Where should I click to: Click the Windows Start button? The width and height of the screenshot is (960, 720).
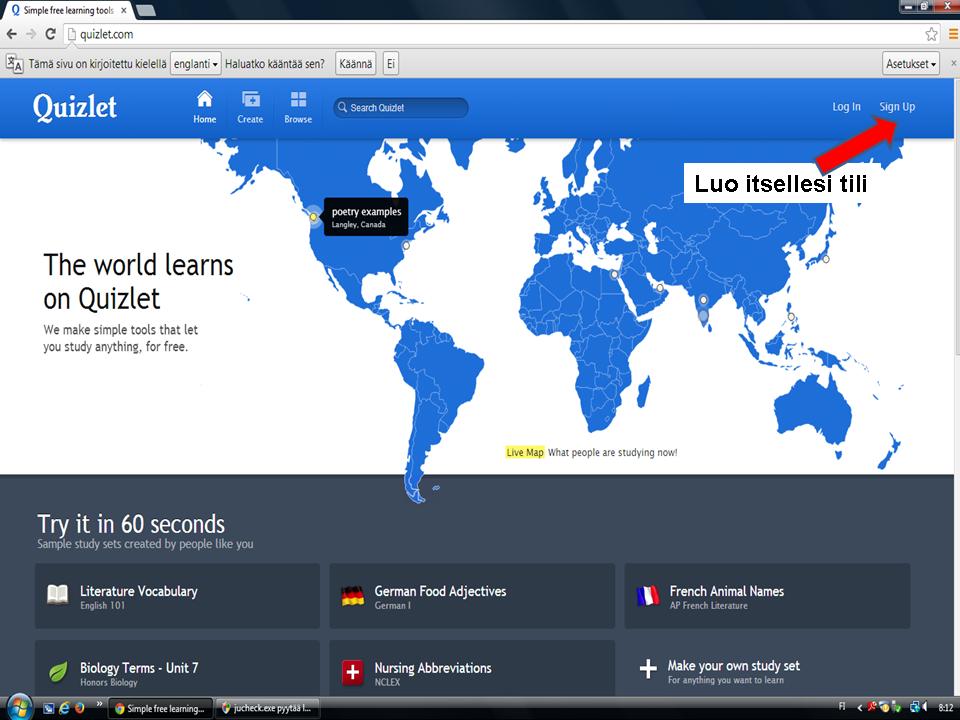click(19, 707)
